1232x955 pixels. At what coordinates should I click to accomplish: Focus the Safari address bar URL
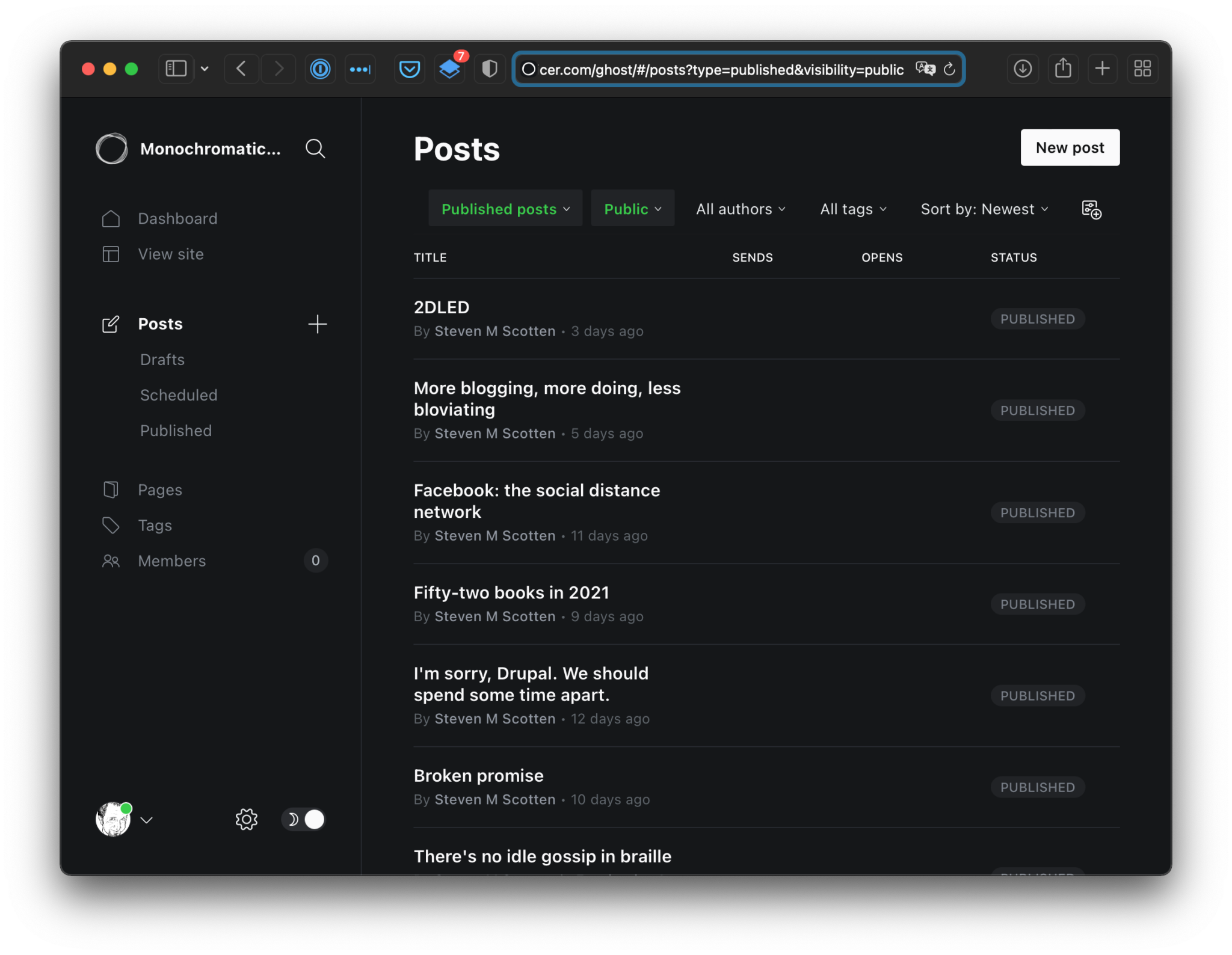tap(721, 69)
